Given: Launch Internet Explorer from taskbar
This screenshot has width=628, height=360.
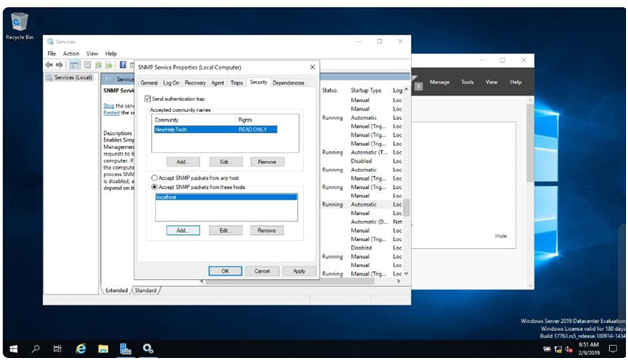Looking at the screenshot, I should (81, 349).
